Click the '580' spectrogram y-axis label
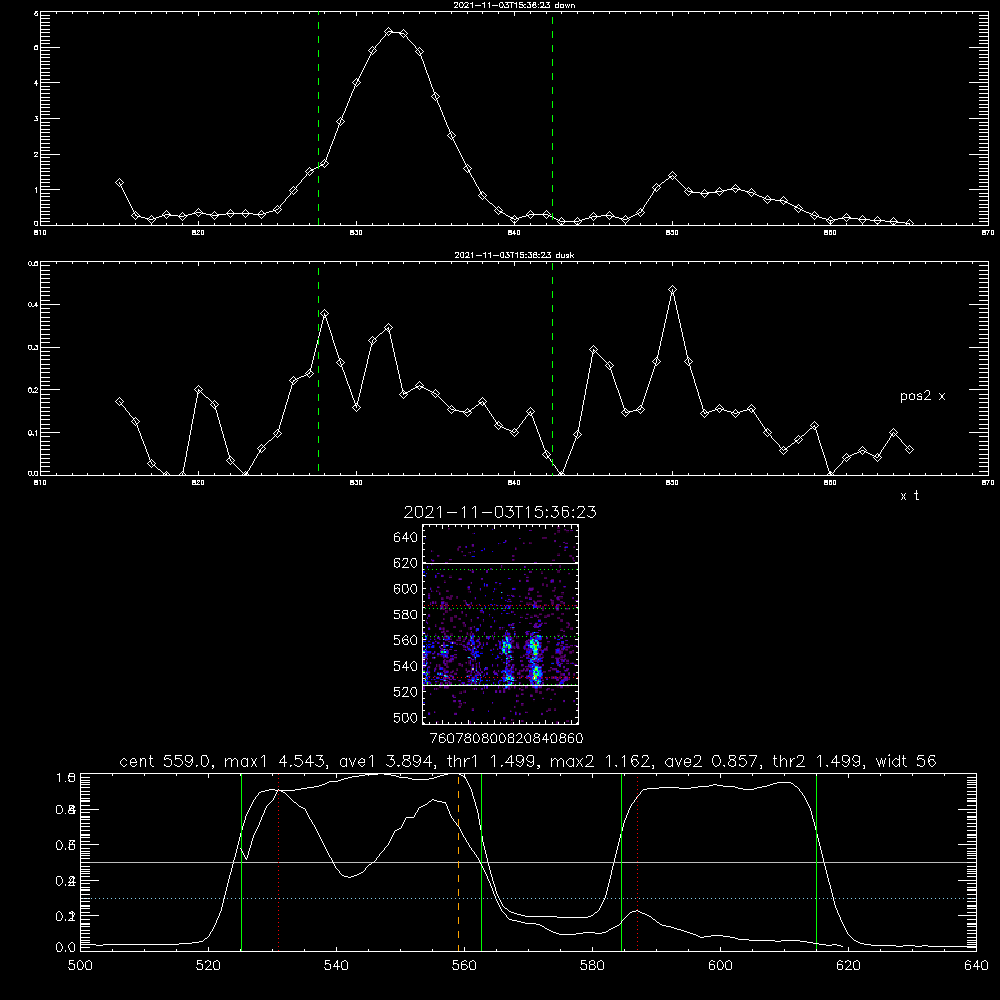The height and width of the screenshot is (1000, 1000). click(x=405, y=615)
